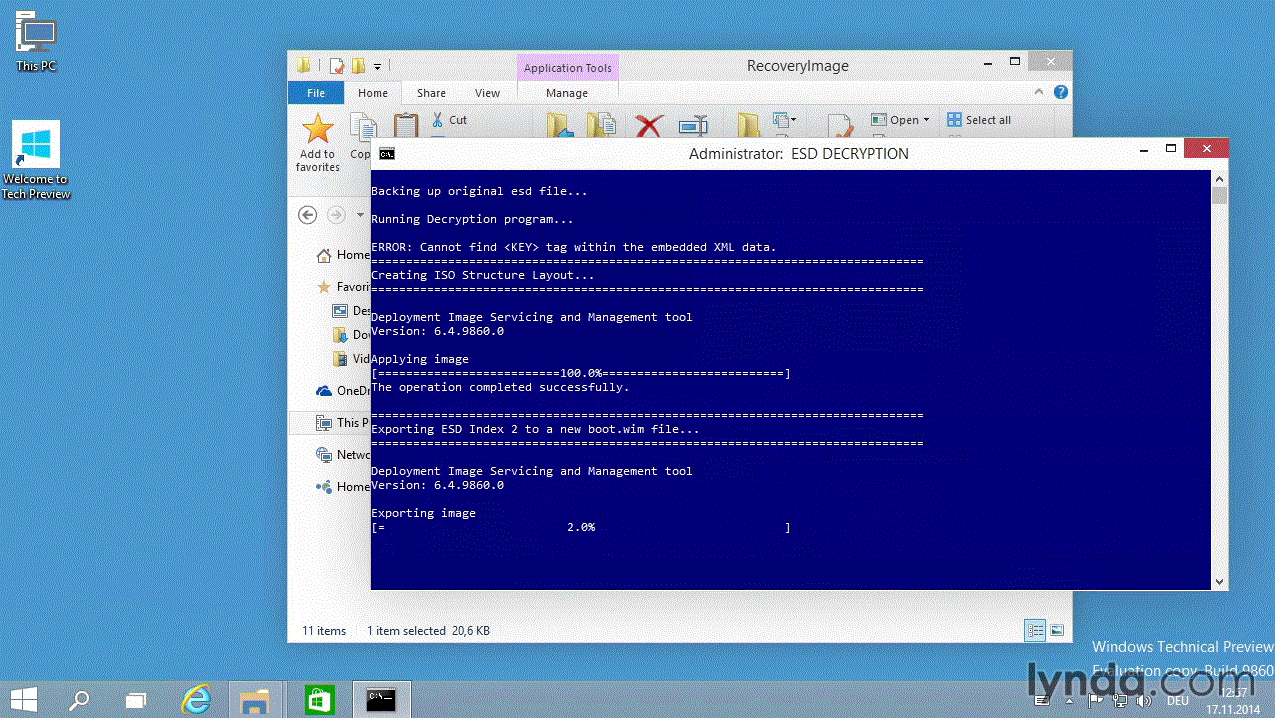Screen dimensions: 1275x718
Task: Select Homegroup in the navigation pane
Action: [x=343, y=487]
